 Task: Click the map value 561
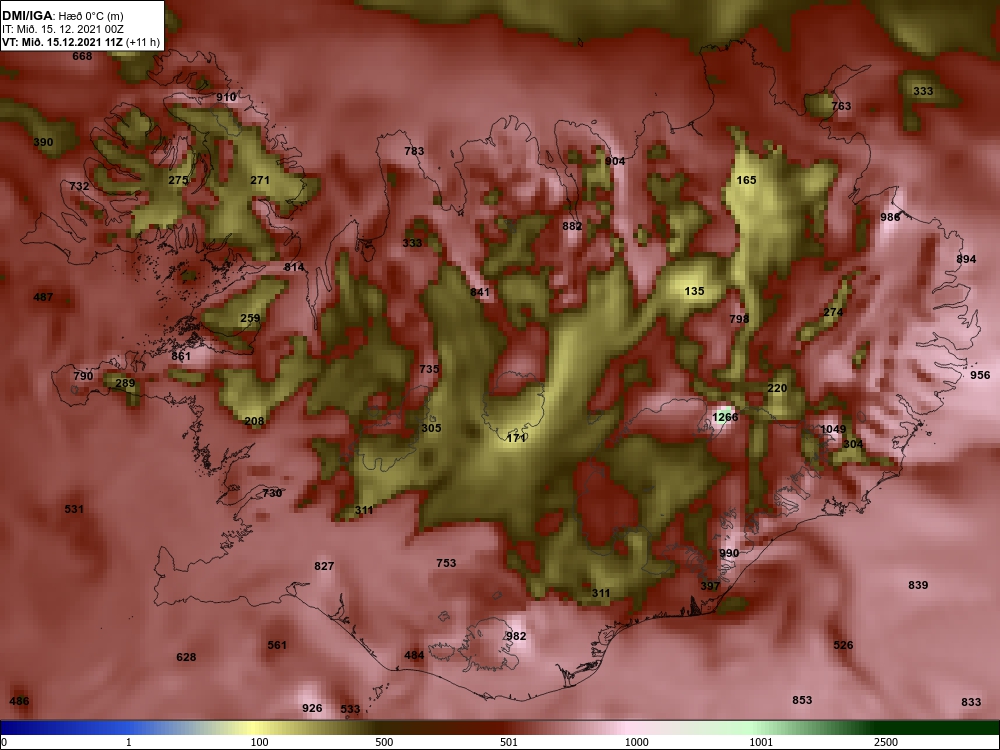click(277, 645)
